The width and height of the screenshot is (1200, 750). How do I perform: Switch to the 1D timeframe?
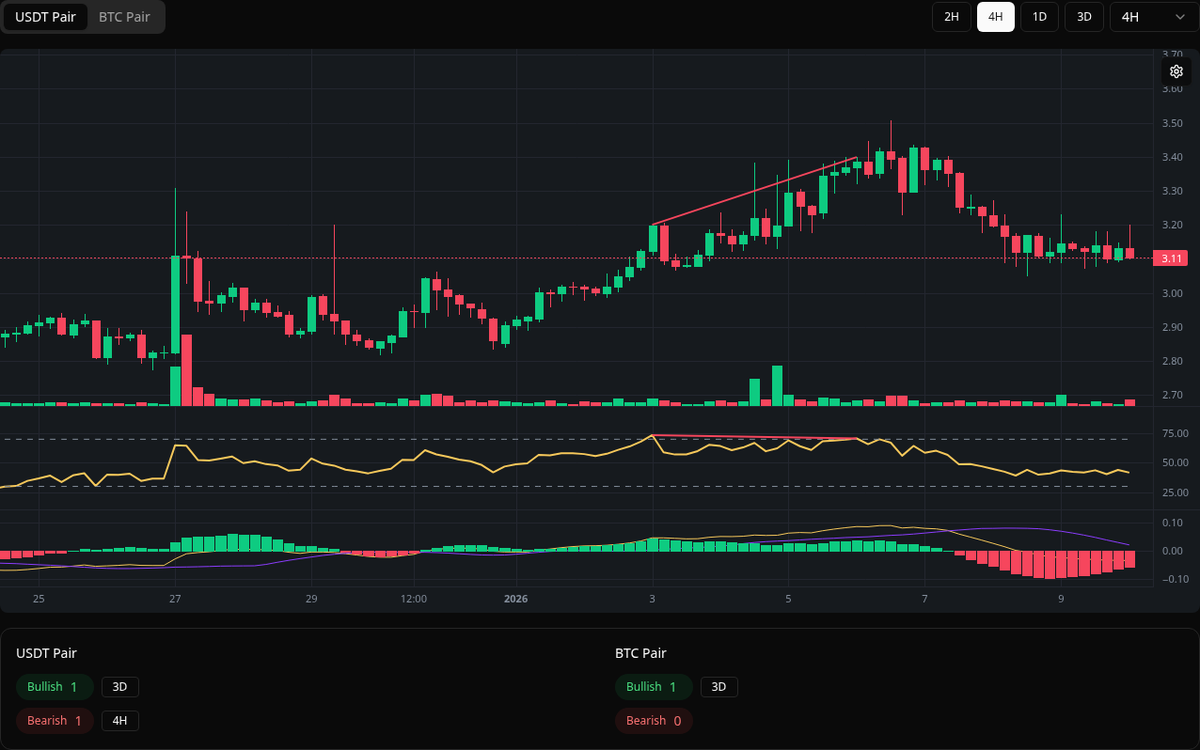click(1039, 17)
